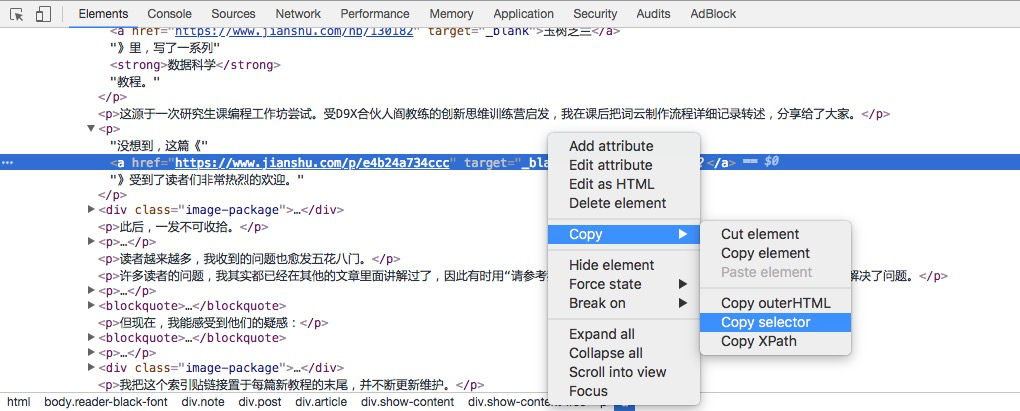Select Copy XPath in the submenu

coord(757,341)
